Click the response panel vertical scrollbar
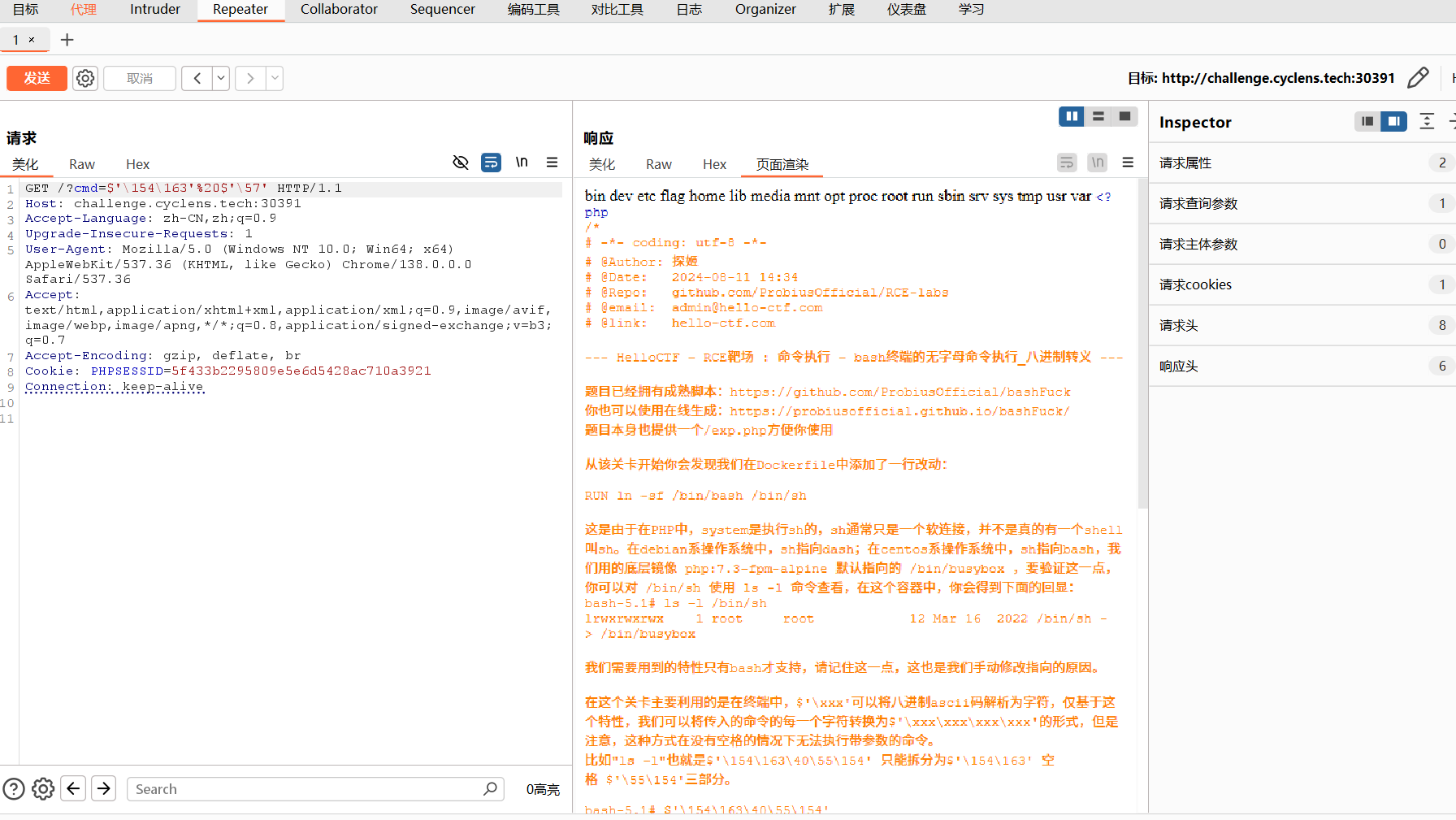Screen dimensions: 1456x820 [1142, 345]
